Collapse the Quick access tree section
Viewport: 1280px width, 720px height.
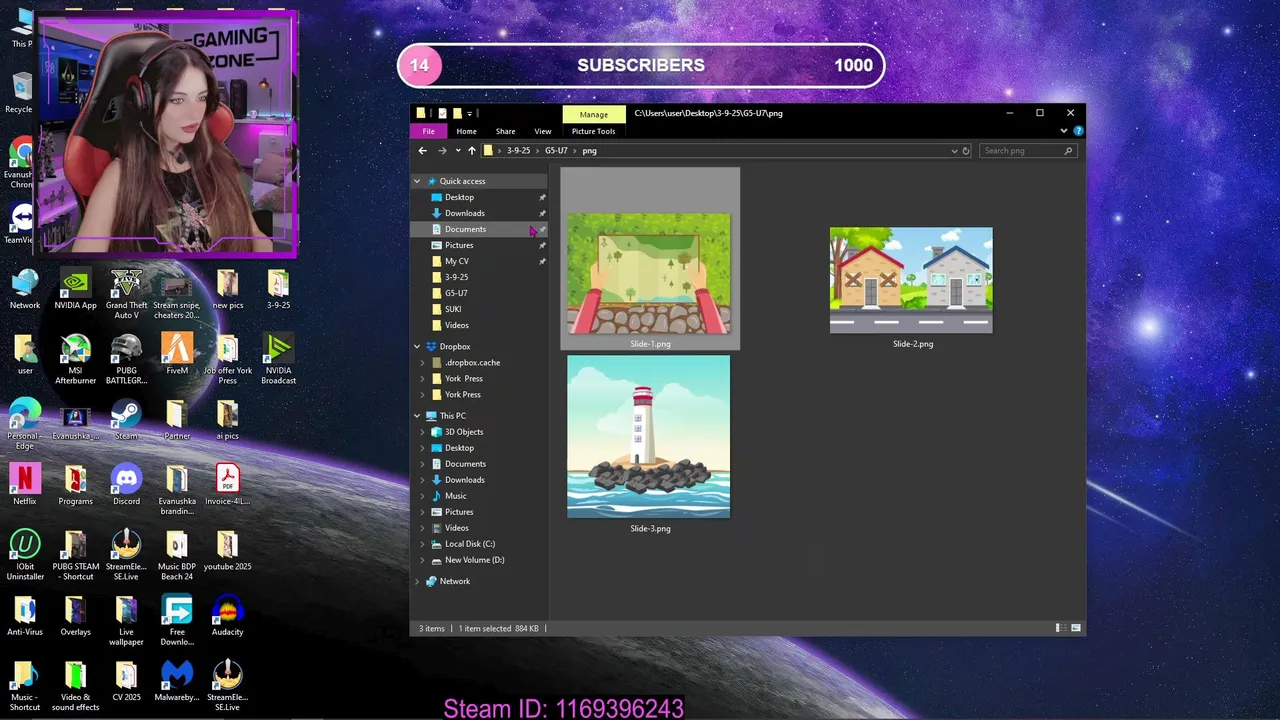pyautogui.click(x=417, y=181)
